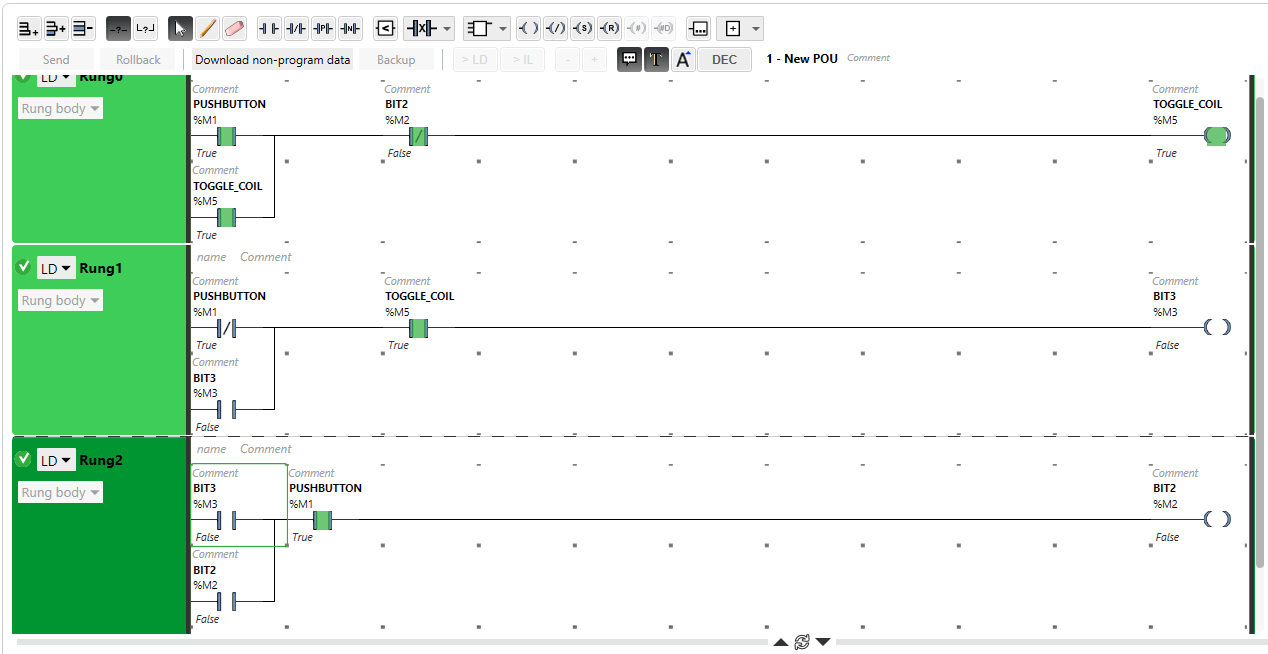Click the Rollback button
This screenshot has width=1268, height=654.
point(138,60)
